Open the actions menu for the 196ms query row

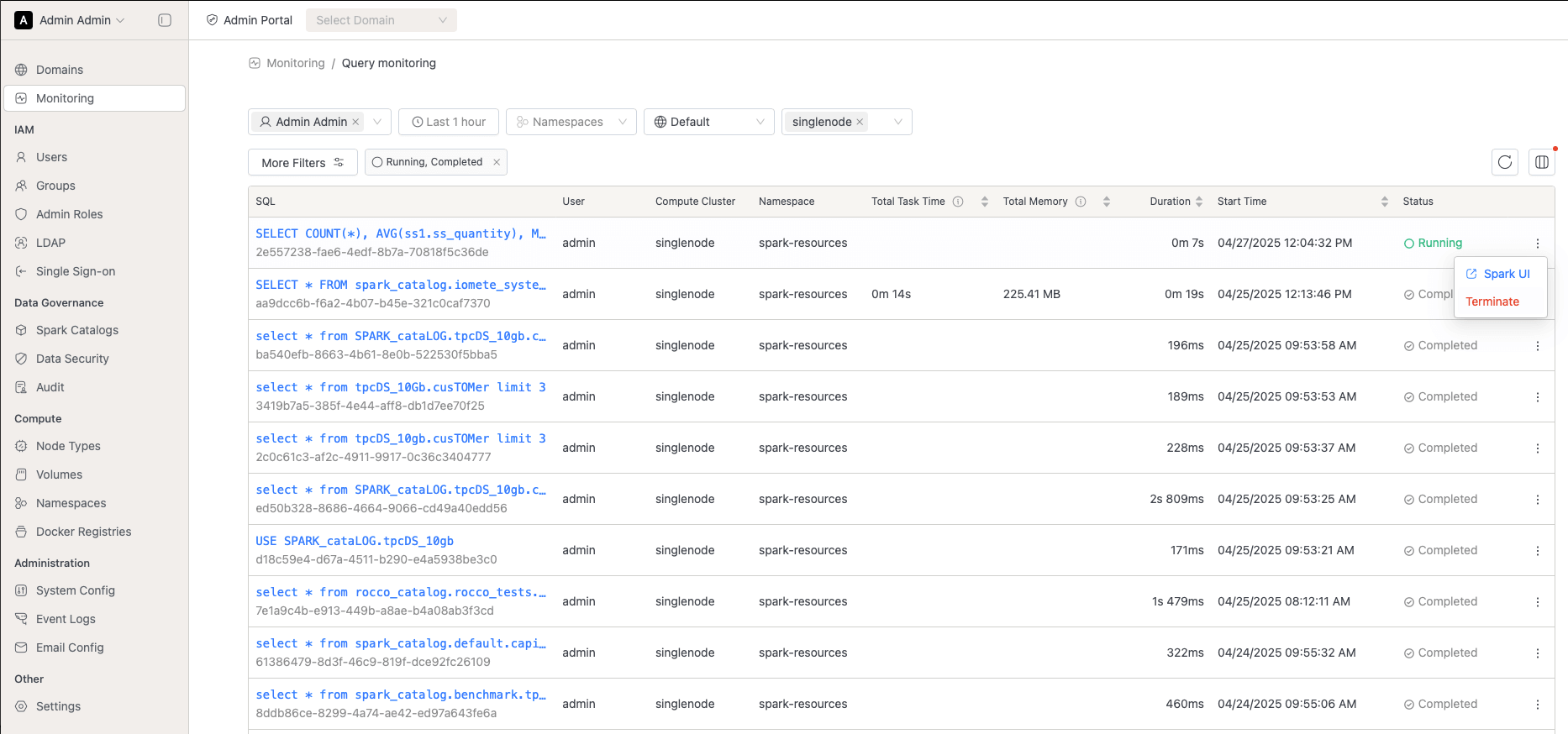coord(1538,345)
